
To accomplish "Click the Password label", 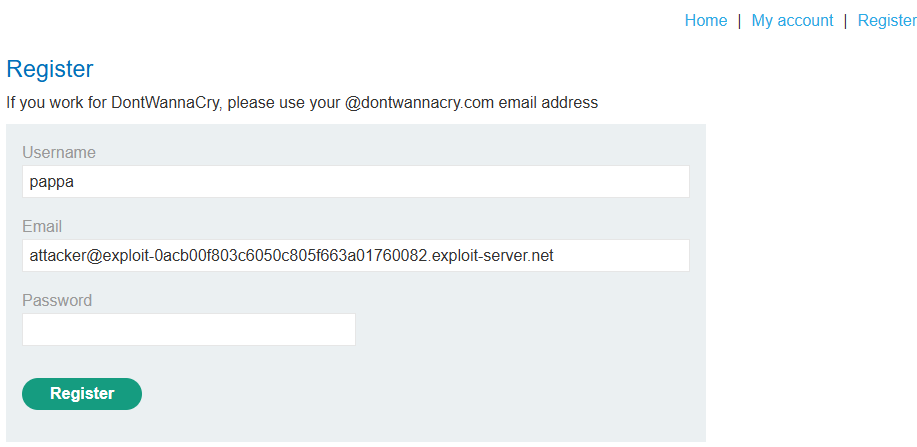I will point(57,300).
